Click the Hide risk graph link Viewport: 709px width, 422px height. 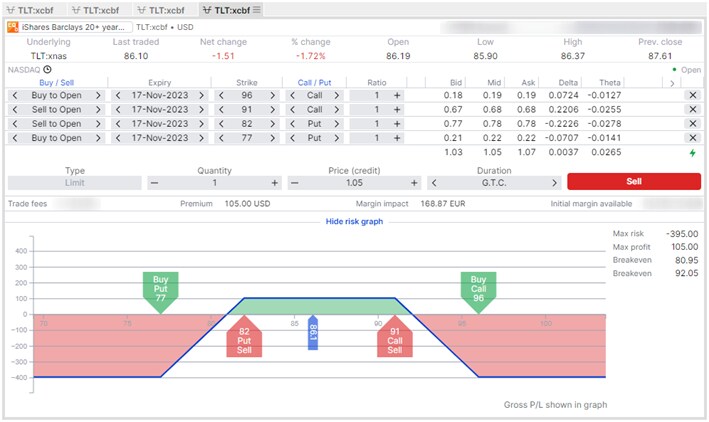coord(355,220)
